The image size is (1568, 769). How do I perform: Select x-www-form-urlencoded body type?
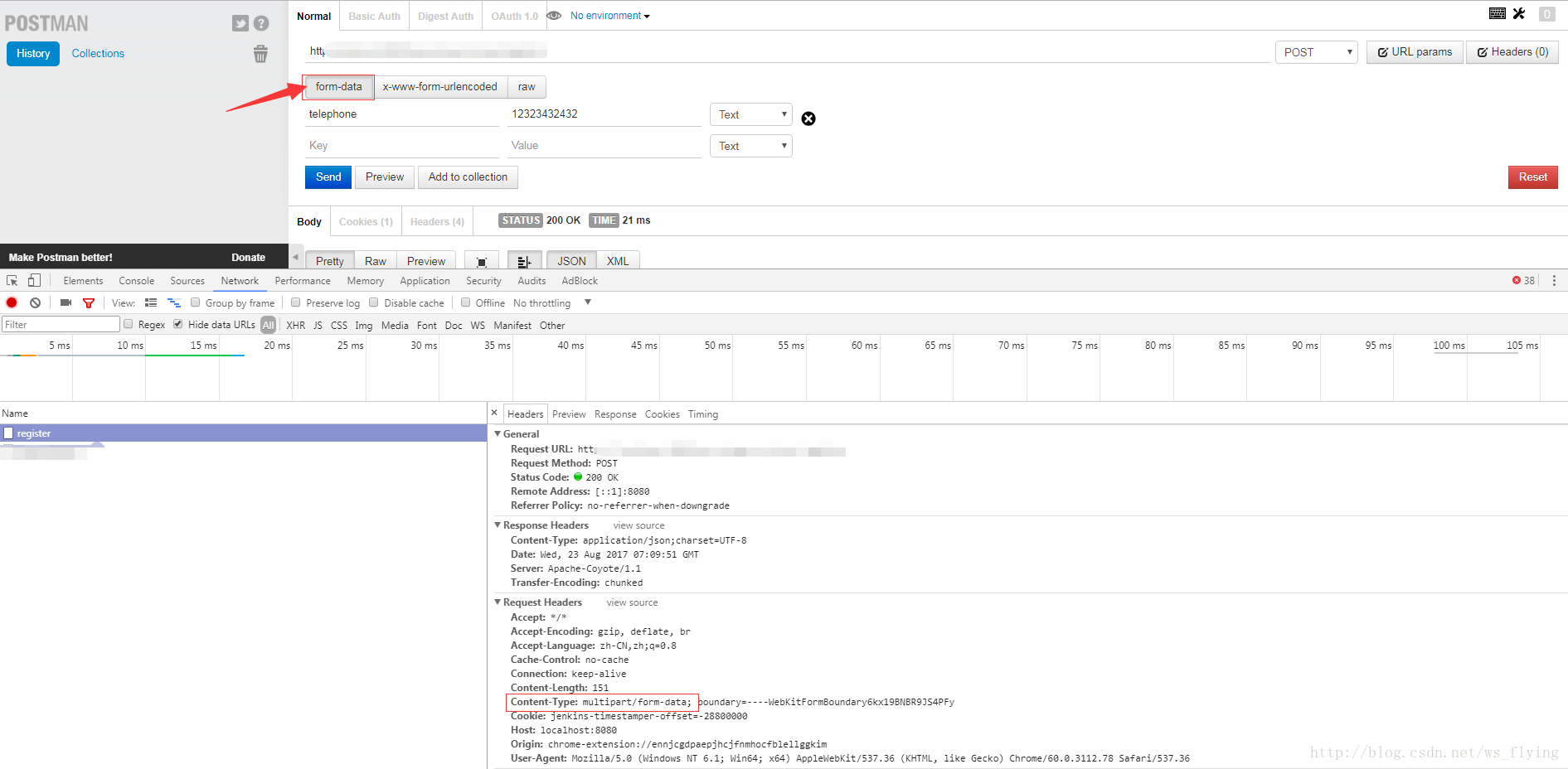(440, 86)
